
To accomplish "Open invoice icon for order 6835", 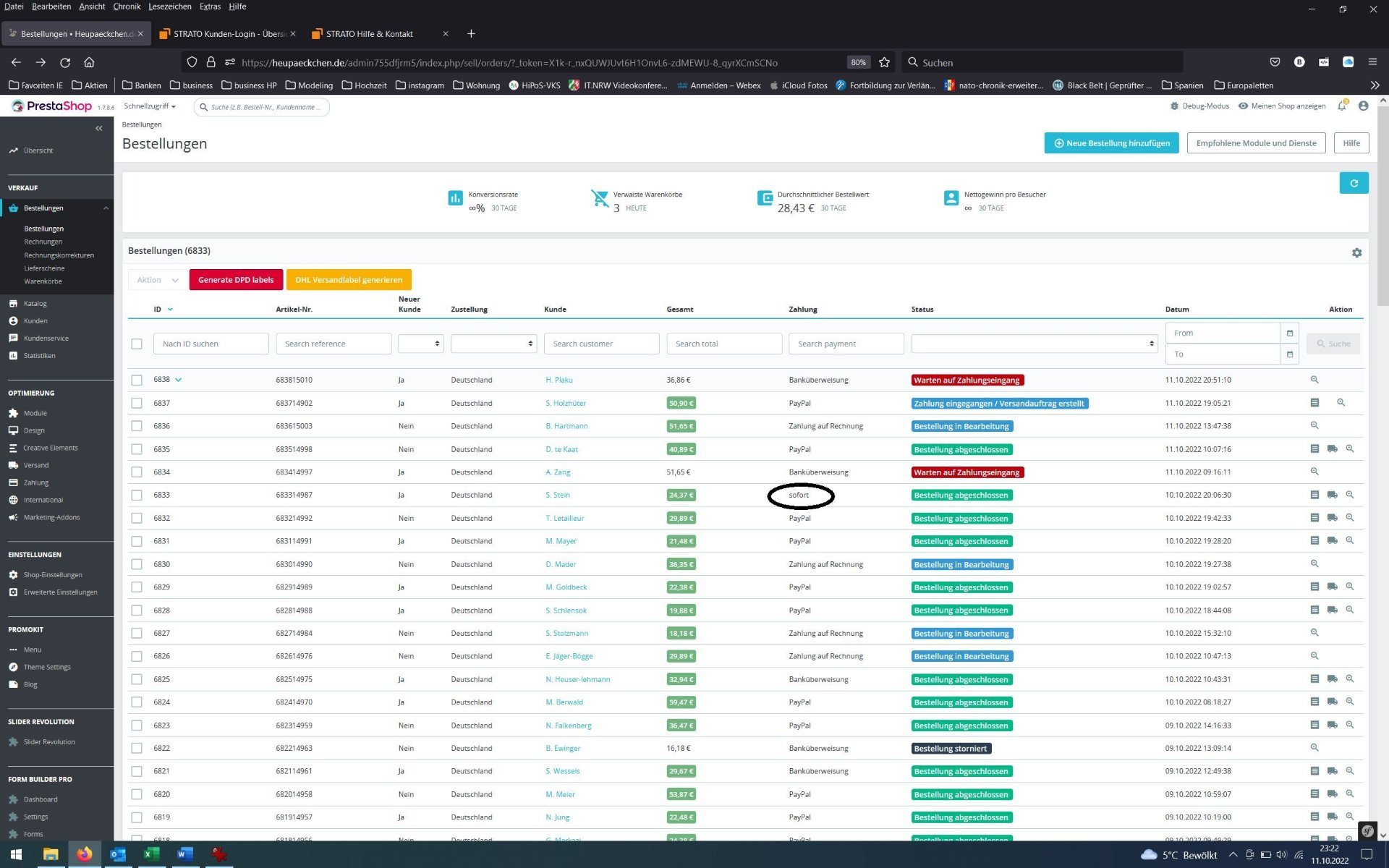I will (1314, 449).
